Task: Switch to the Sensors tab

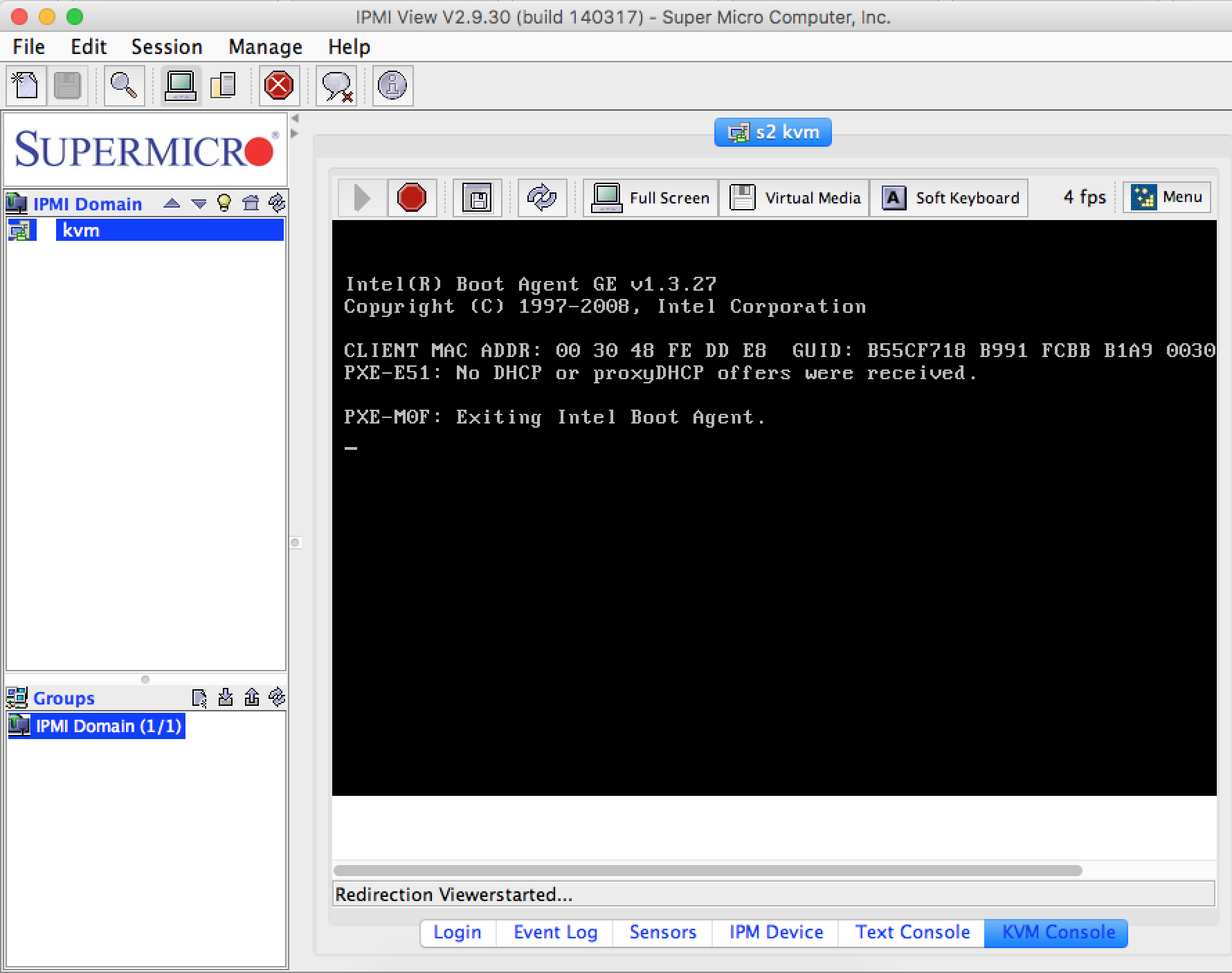Action: pyautogui.click(x=663, y=932)
